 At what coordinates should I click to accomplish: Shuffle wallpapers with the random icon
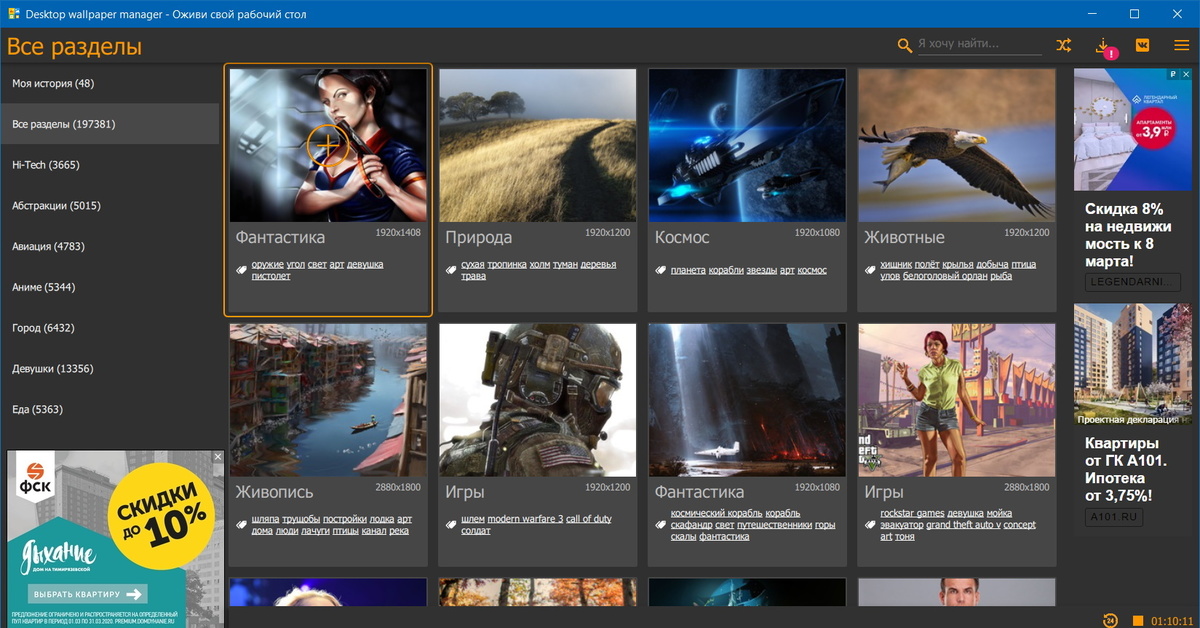pyautogui.click(x=1063, y=45)
